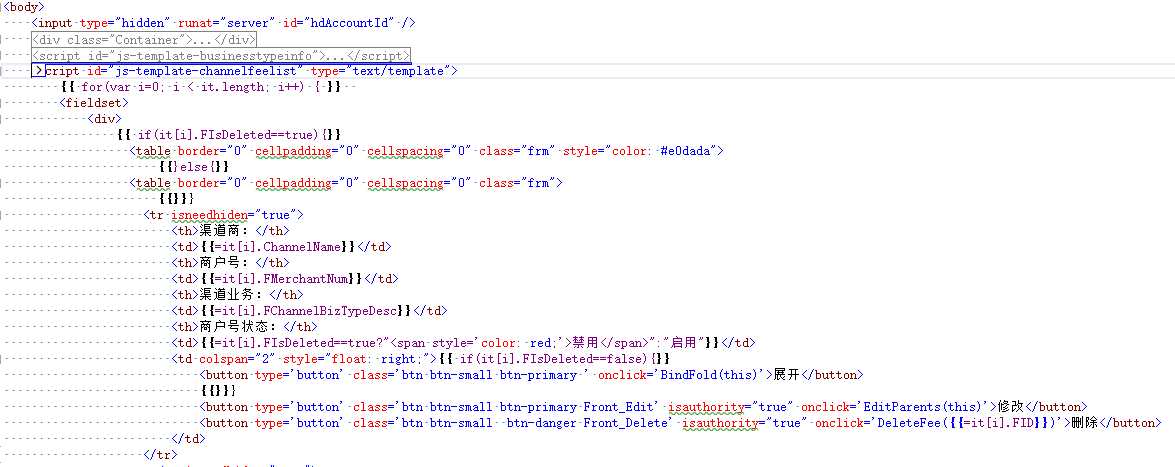Click the {{}else{}} line
This screenshot has width=1175, height=467.
click(x=193, y=166)
